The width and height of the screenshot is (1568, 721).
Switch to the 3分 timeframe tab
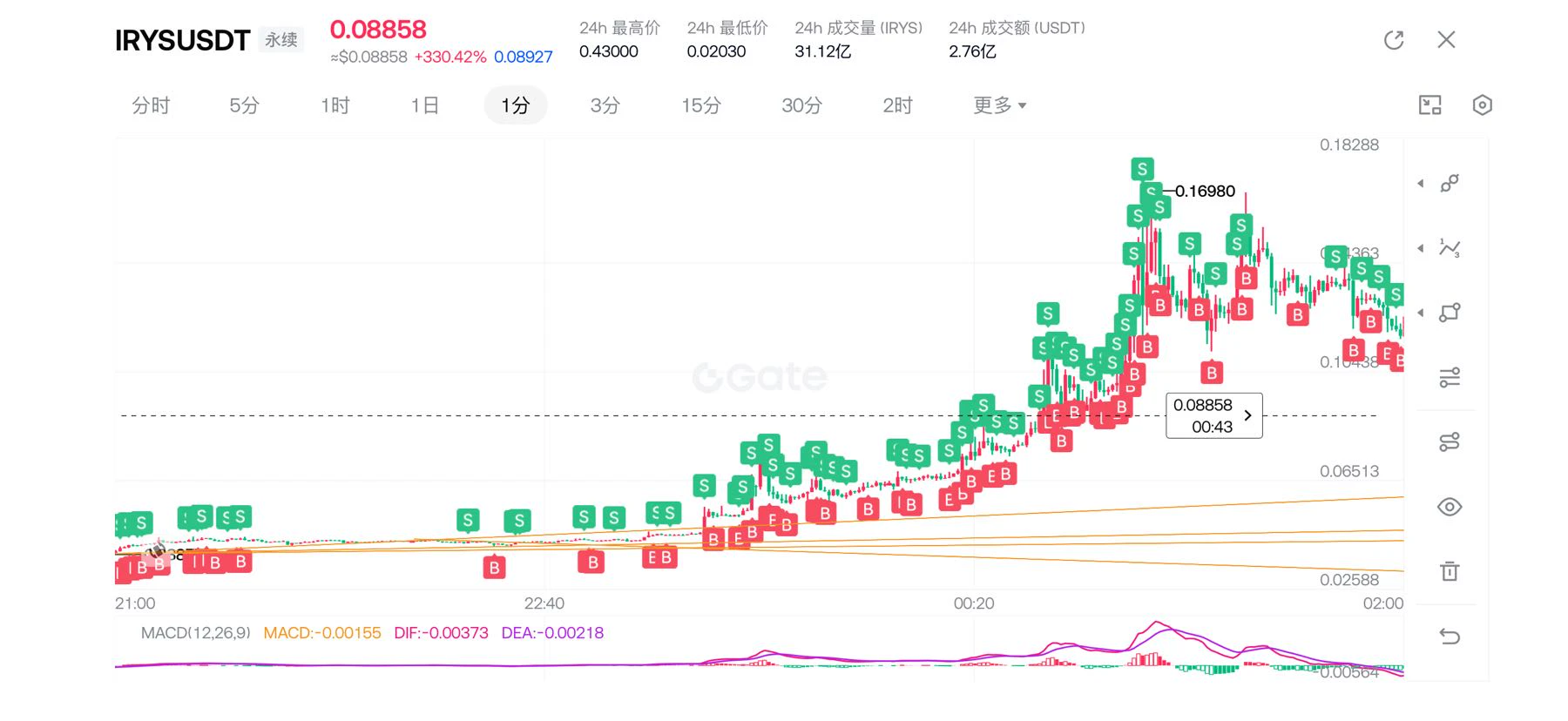coord(605,105)
